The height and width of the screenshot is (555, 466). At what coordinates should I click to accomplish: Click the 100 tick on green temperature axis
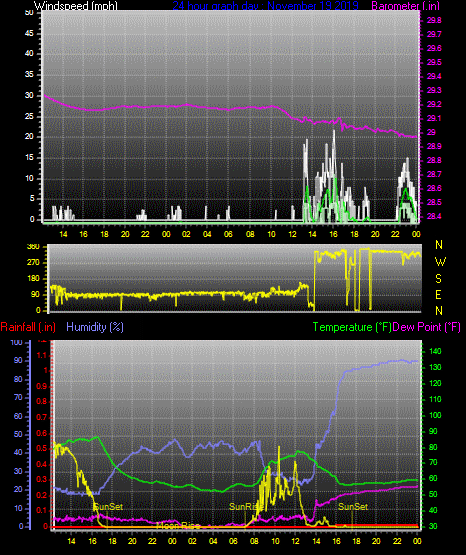pos(435,415)
